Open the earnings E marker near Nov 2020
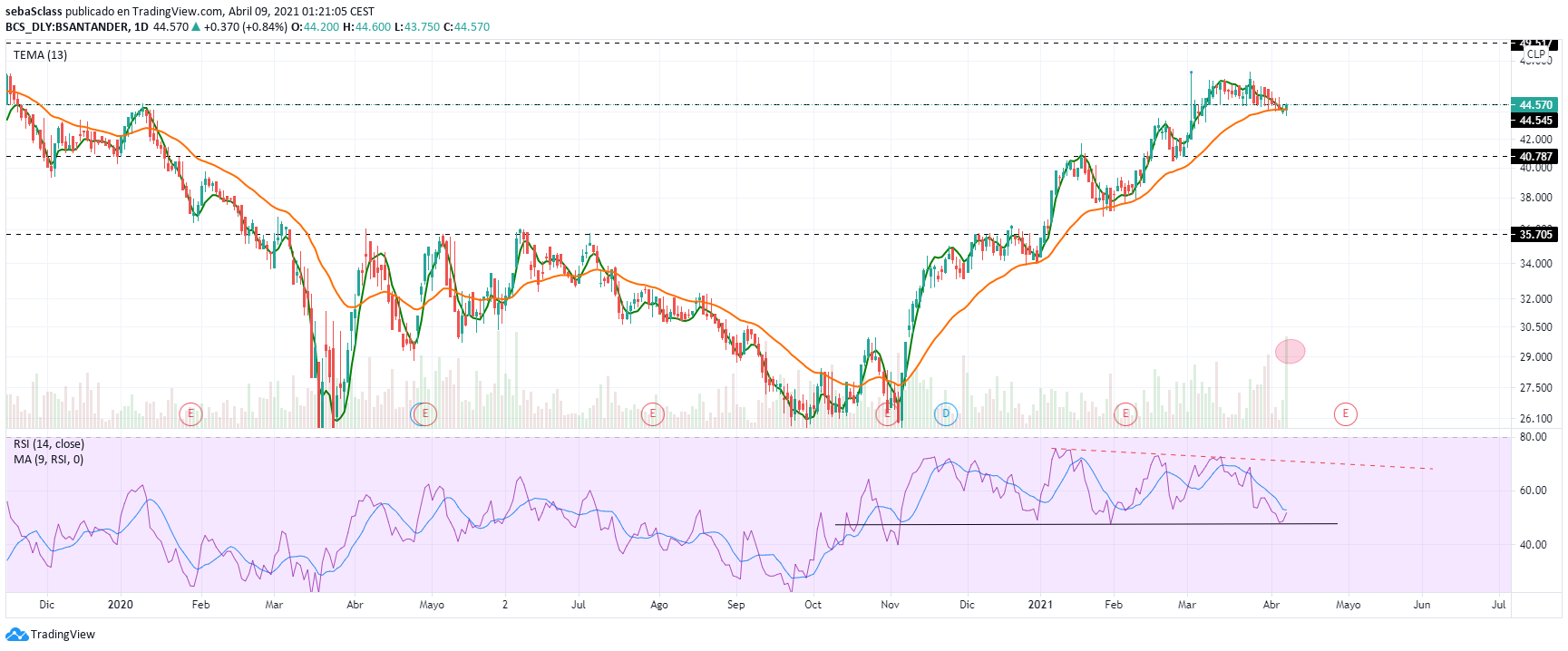This screenshot has width=1568, height=651. click(888, 414)
